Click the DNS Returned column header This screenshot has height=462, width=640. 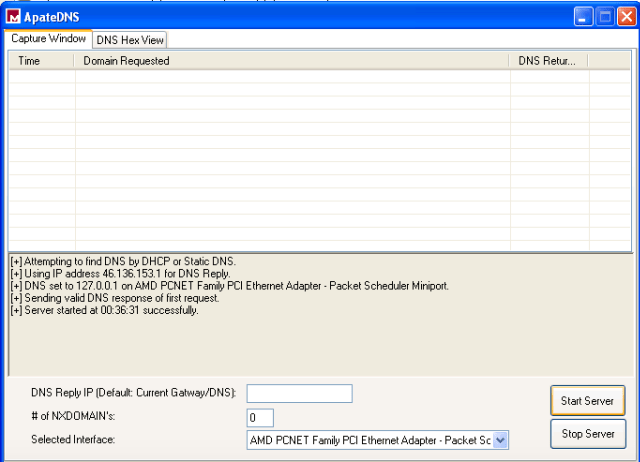pos(548,61)
